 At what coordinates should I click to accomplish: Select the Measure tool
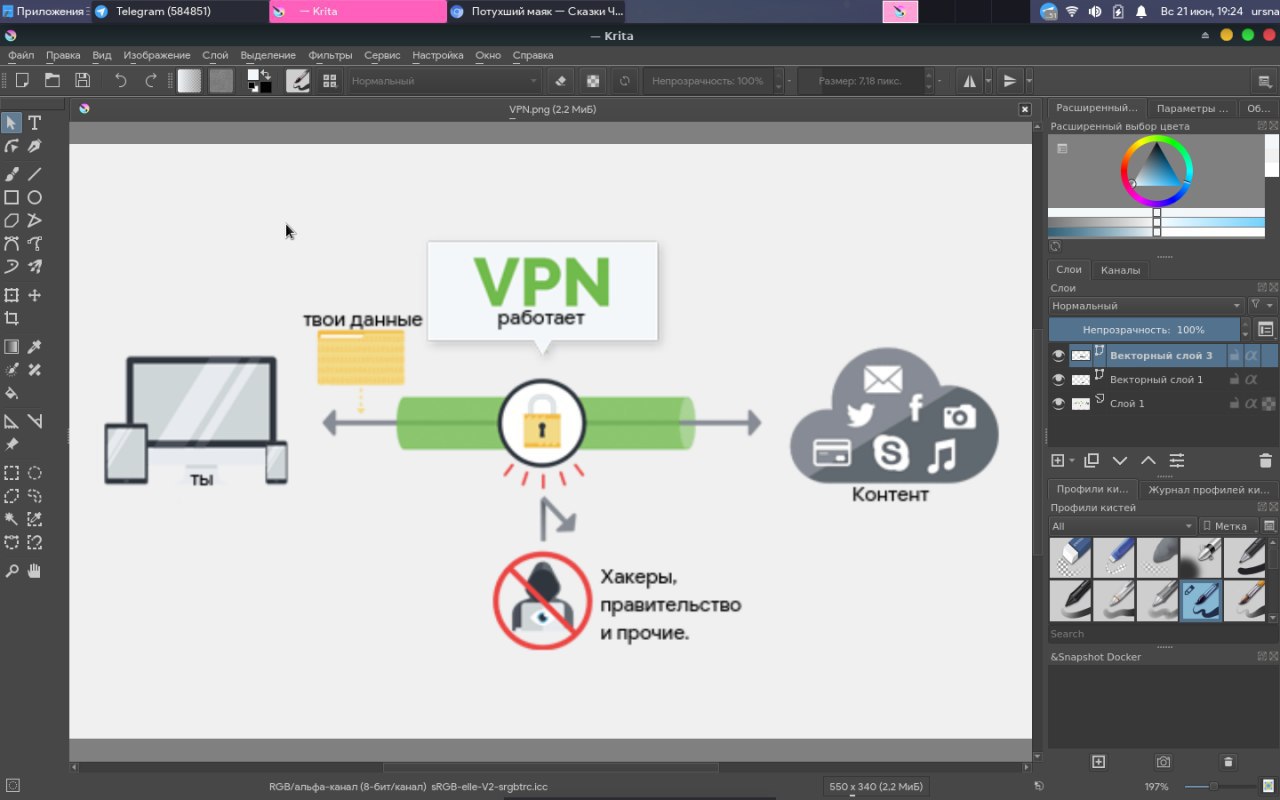[x=34, y=421]
